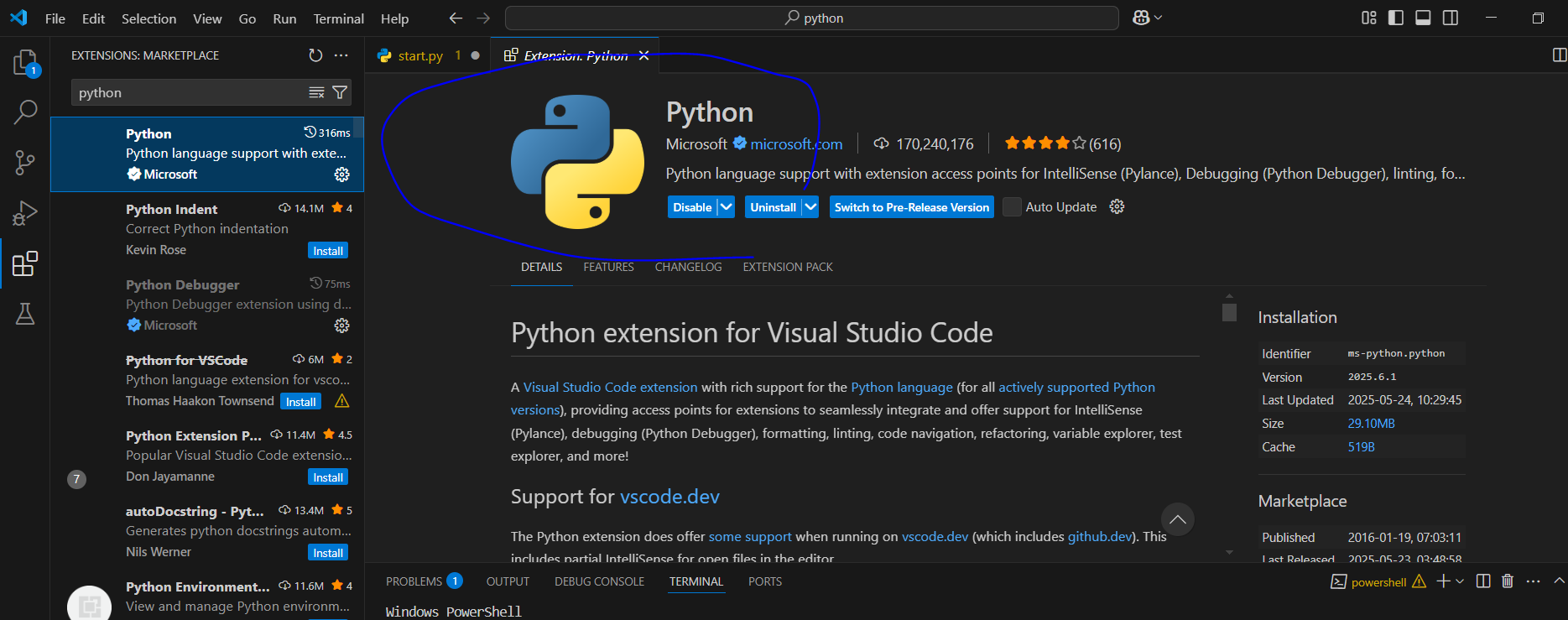Open the github.dev link
The width and height of the screenshot is (1568, 620).
click(x=1100, y=536)
